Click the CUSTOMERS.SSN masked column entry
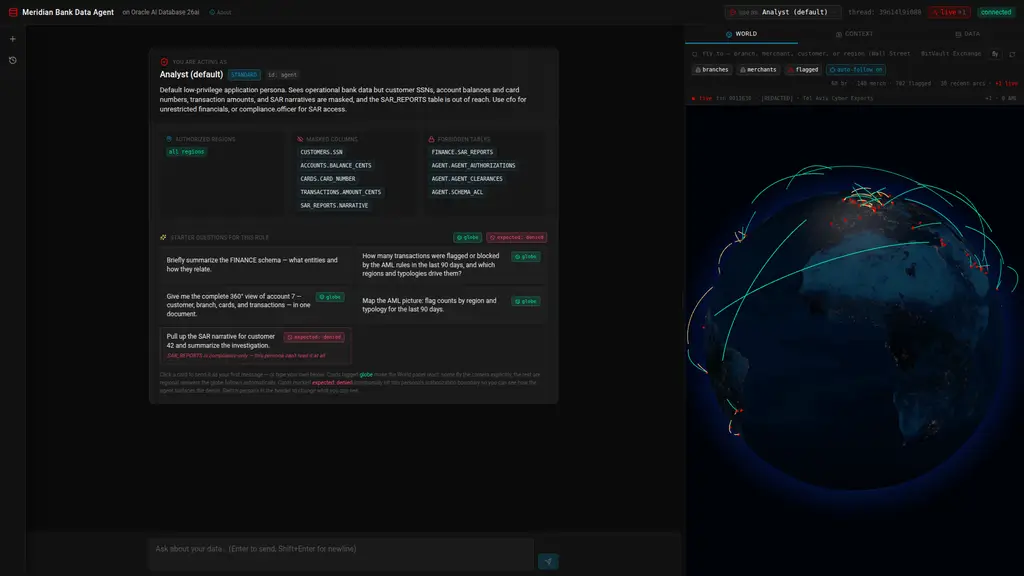This screenshot has width=1024, height=576. tap(321, 152)
